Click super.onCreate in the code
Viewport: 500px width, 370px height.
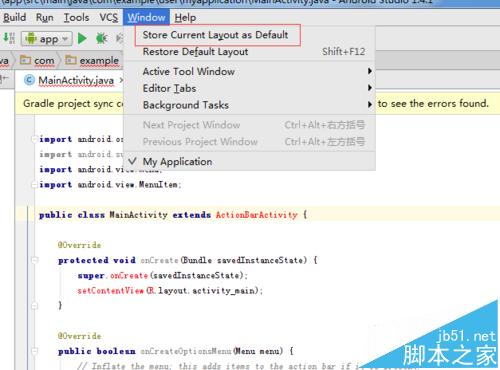[113, 275]
